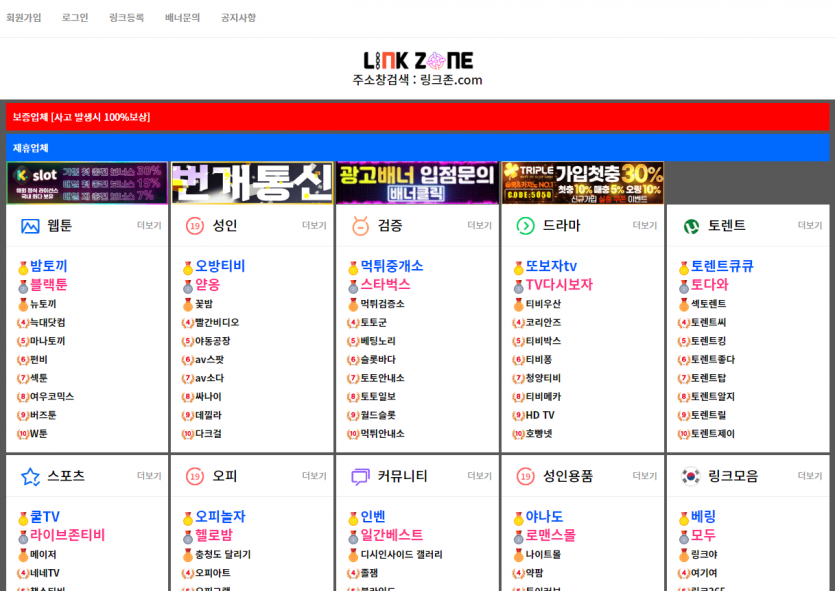Click the gold medal beside 쿨TV
Viewport: 835px width, 591px height.
(x=23, y=518)
